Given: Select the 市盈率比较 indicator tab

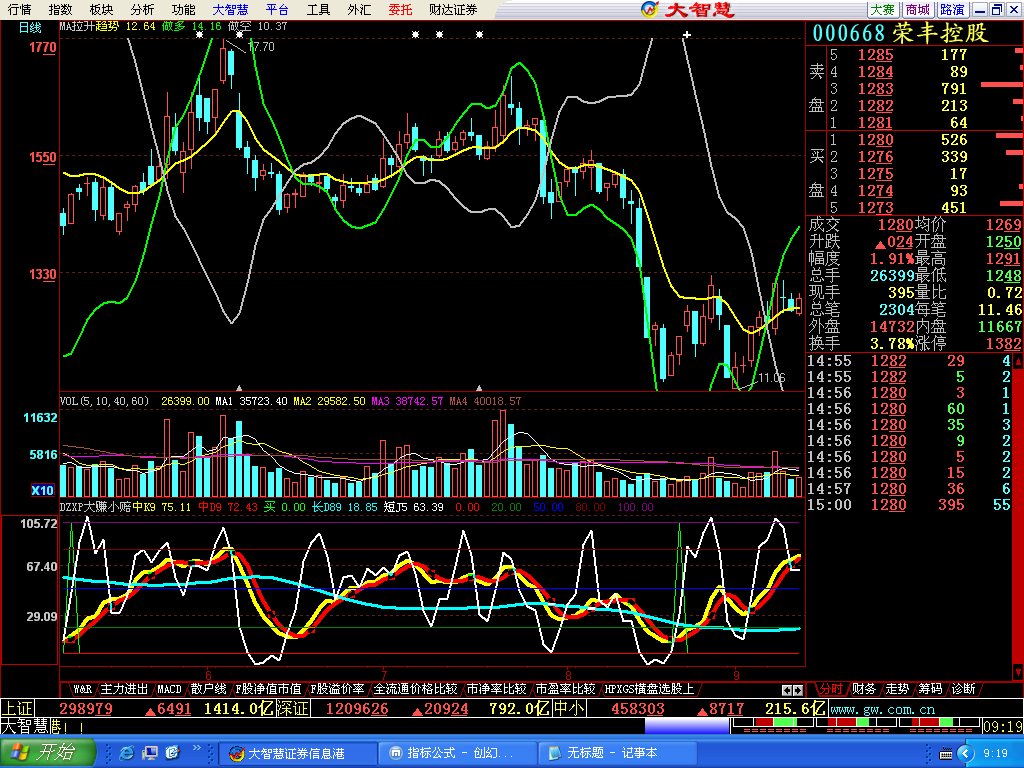Looking at the screenshot, I should pyautogui.click(x=565, y=689).
